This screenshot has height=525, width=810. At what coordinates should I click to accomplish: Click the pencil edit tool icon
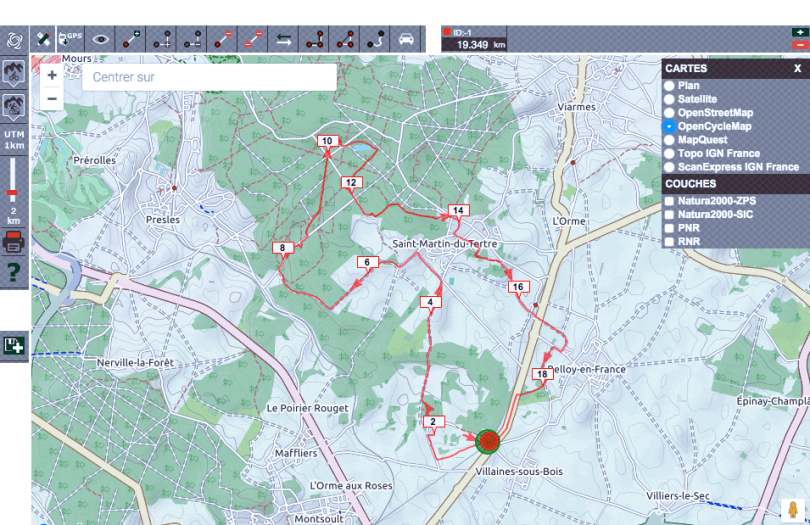click(43, 39)
